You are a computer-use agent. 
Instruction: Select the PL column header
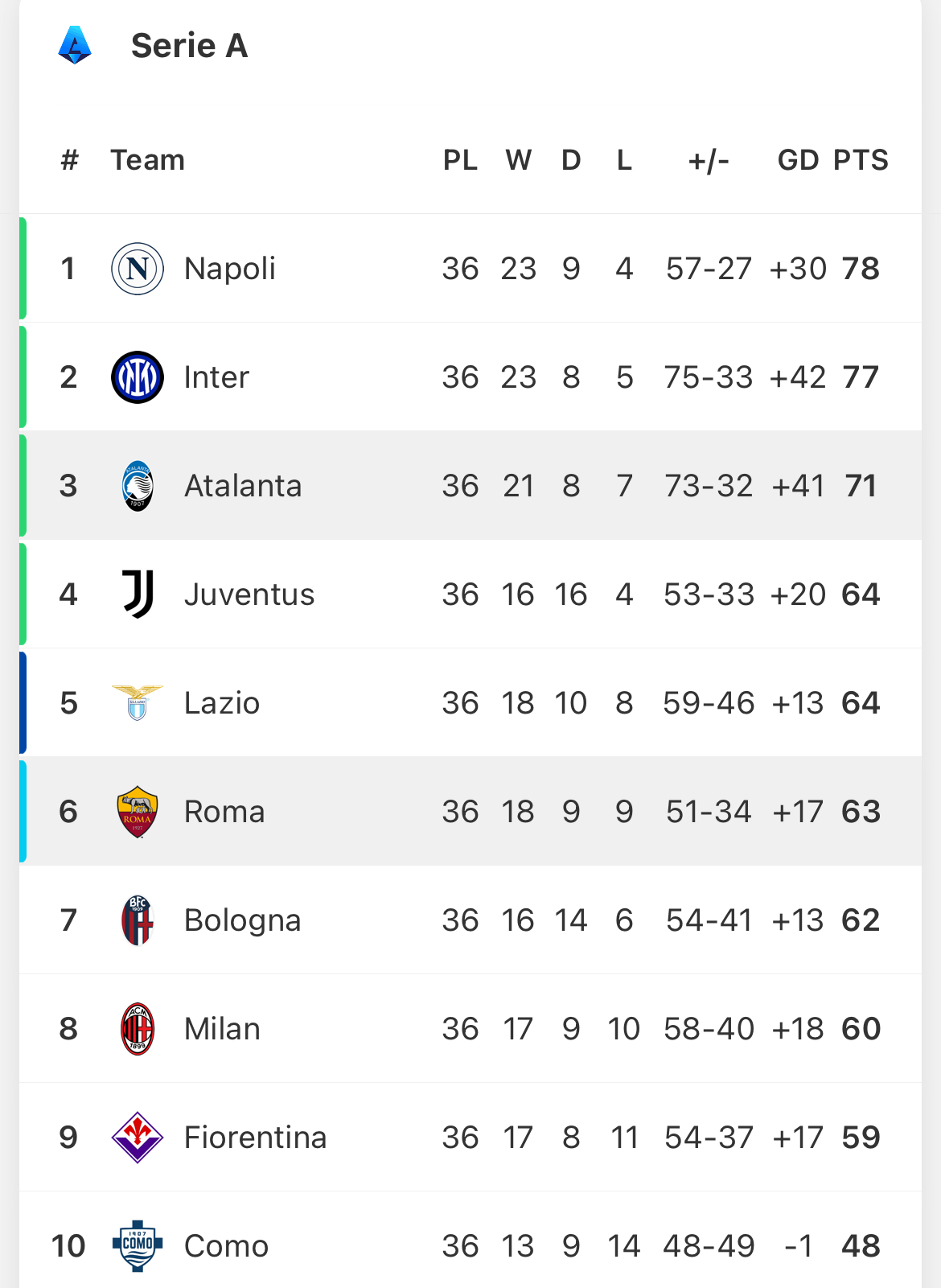tap(461, 160)
